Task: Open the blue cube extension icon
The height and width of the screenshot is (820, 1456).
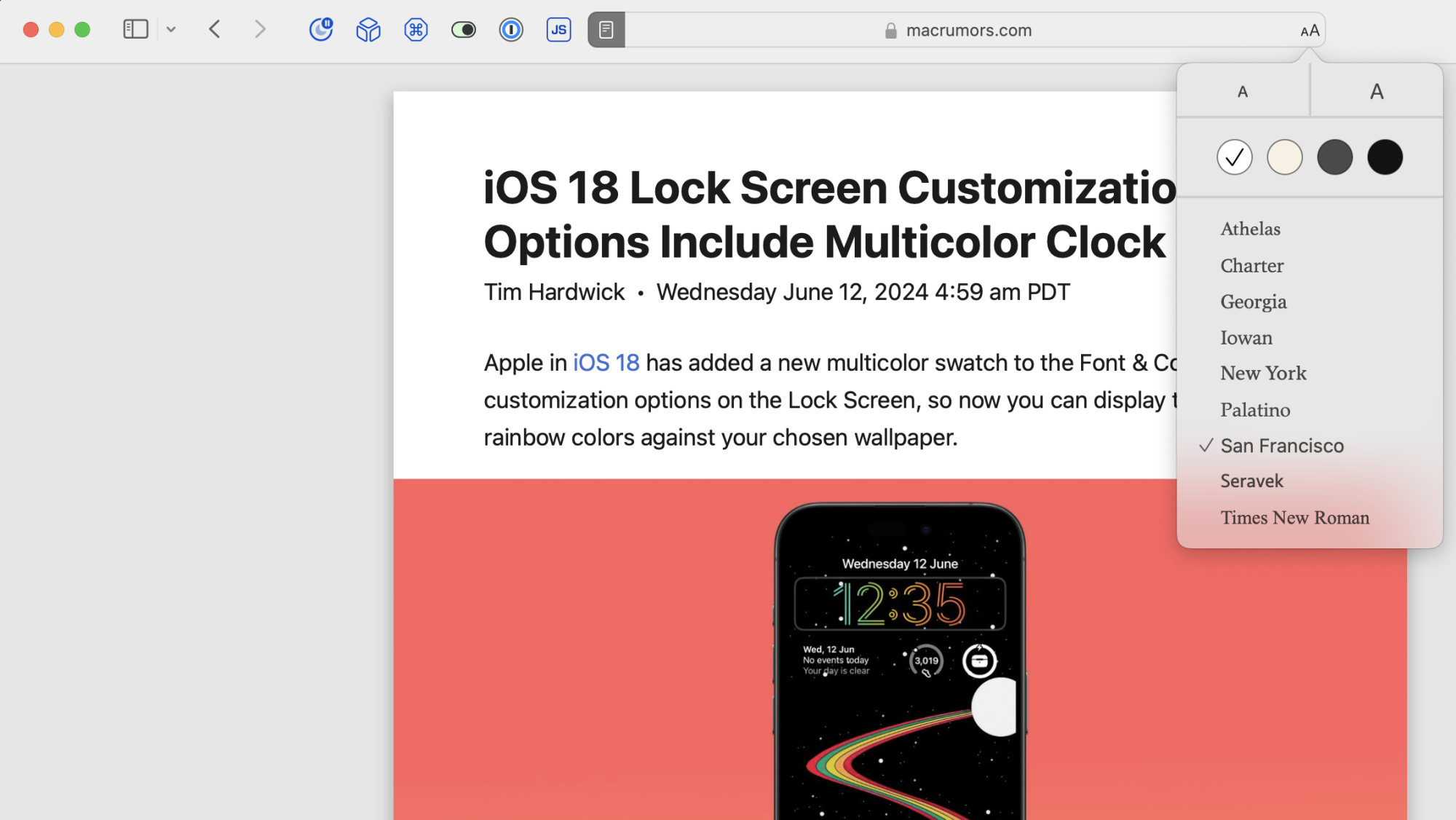Action: tap(368, 30)
